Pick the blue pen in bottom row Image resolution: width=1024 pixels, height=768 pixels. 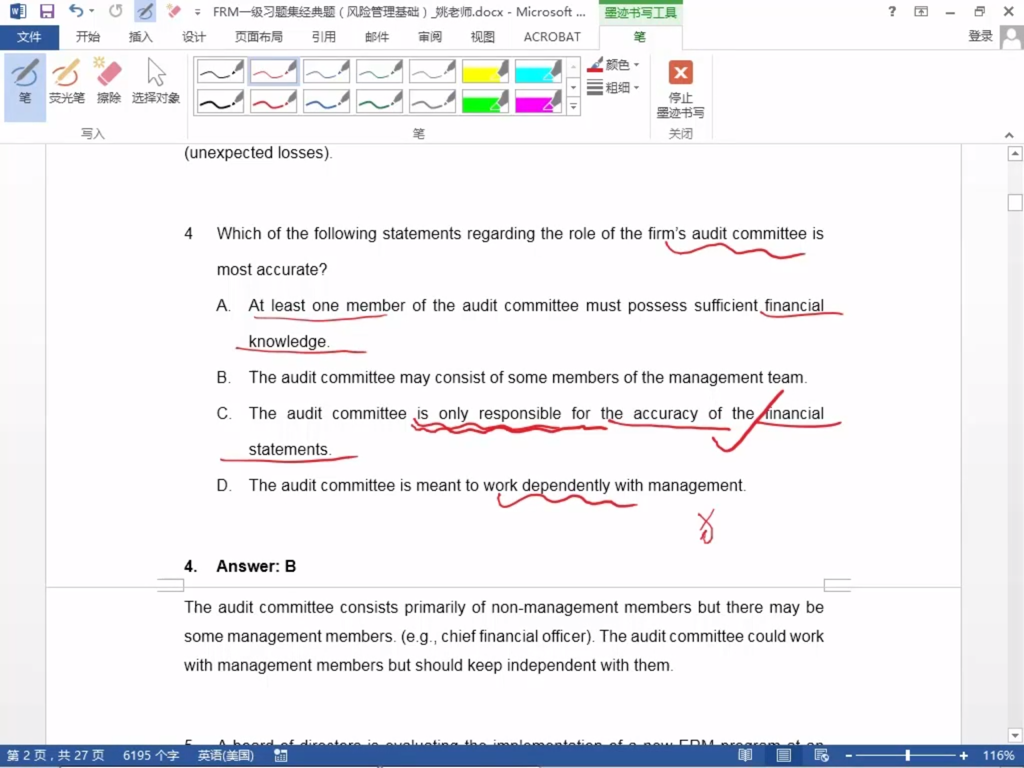[x=327, y=102]
